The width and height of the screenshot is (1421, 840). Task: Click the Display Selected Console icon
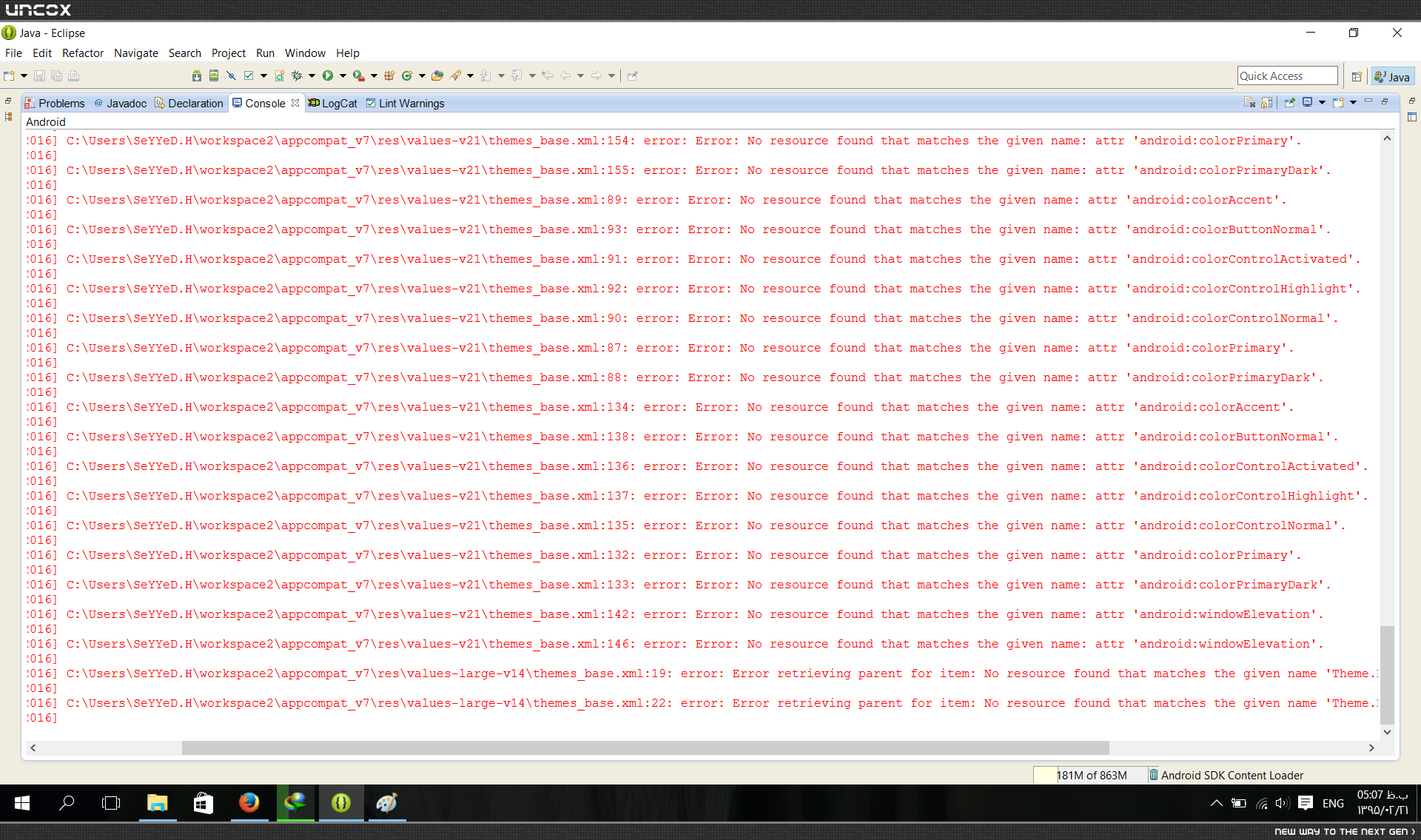pos(1308,103)
